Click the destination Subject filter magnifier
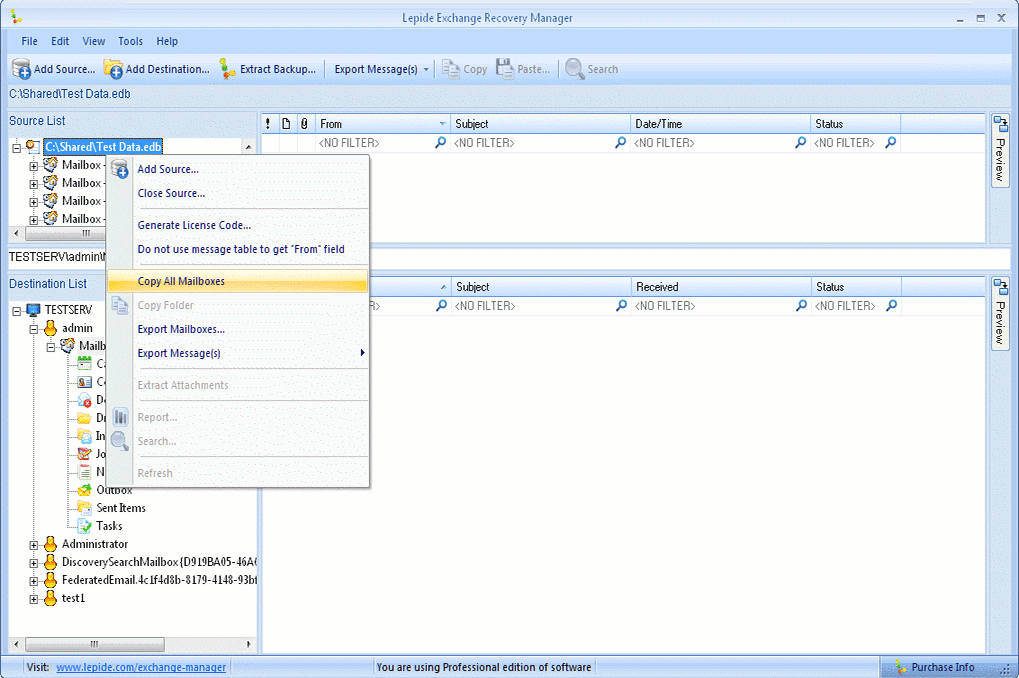 pyautogui.click(x=622, y=306)
